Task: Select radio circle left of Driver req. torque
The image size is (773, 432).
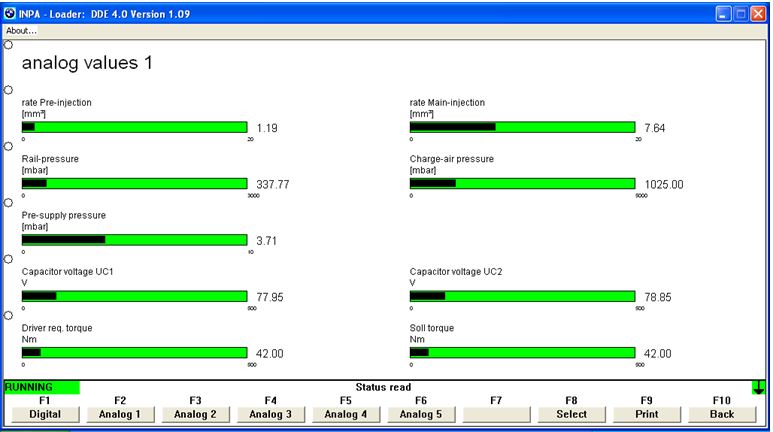Action: point(8,314)
